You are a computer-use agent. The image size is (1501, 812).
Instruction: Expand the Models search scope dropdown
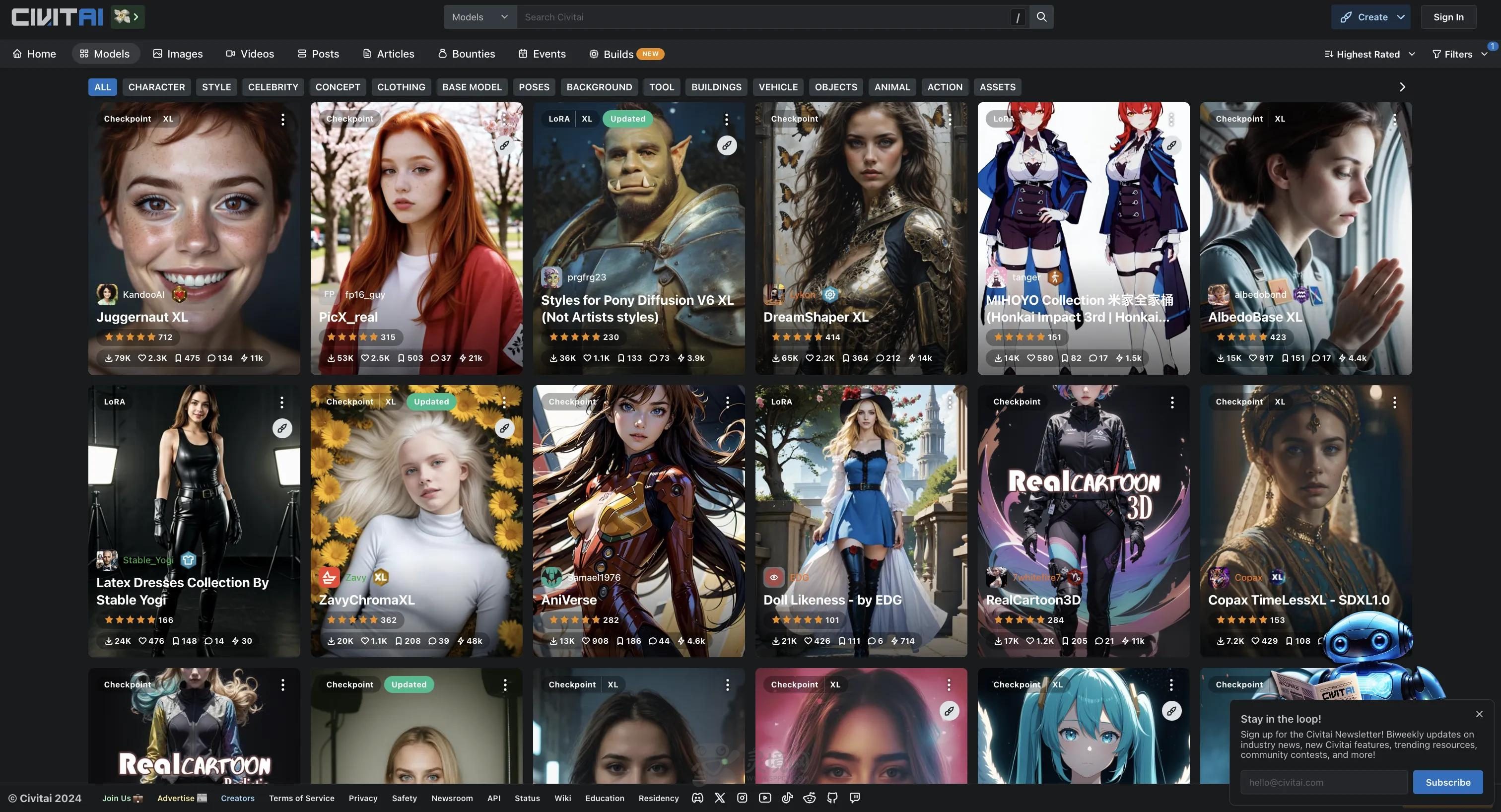point(480,17)
